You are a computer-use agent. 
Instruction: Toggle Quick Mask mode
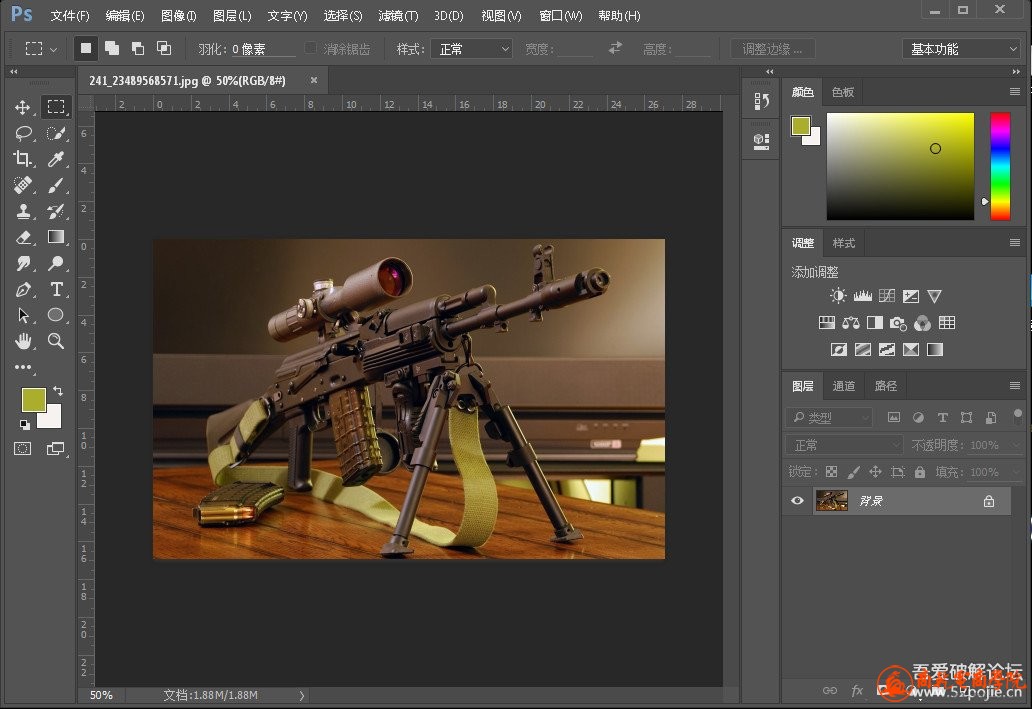[x=22, y=449]
